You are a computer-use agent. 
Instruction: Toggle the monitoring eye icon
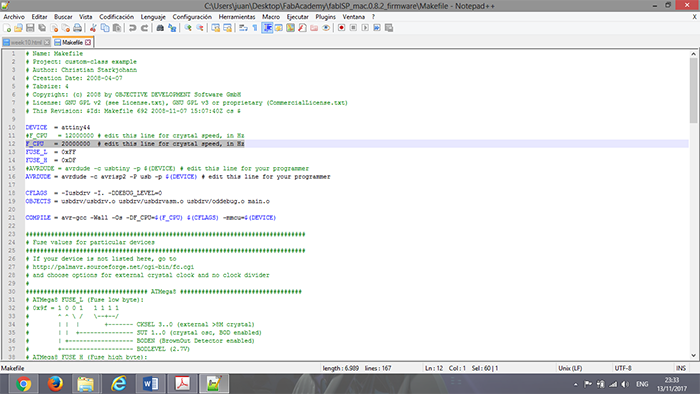pos(326,28)
